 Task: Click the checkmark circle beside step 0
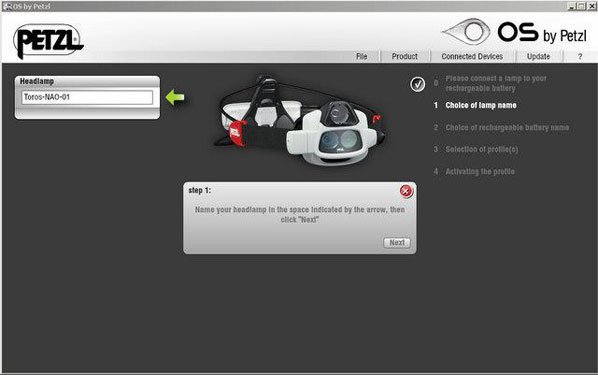(418, 84)
